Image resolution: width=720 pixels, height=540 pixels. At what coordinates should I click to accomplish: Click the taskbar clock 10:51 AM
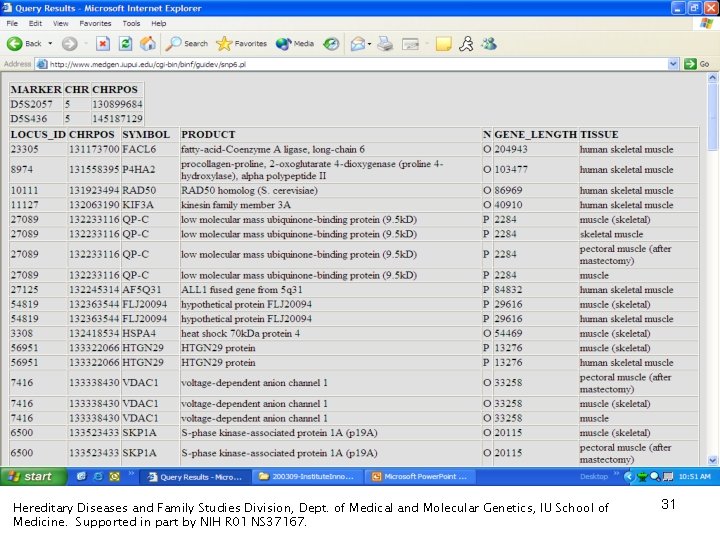click(694, 477)
